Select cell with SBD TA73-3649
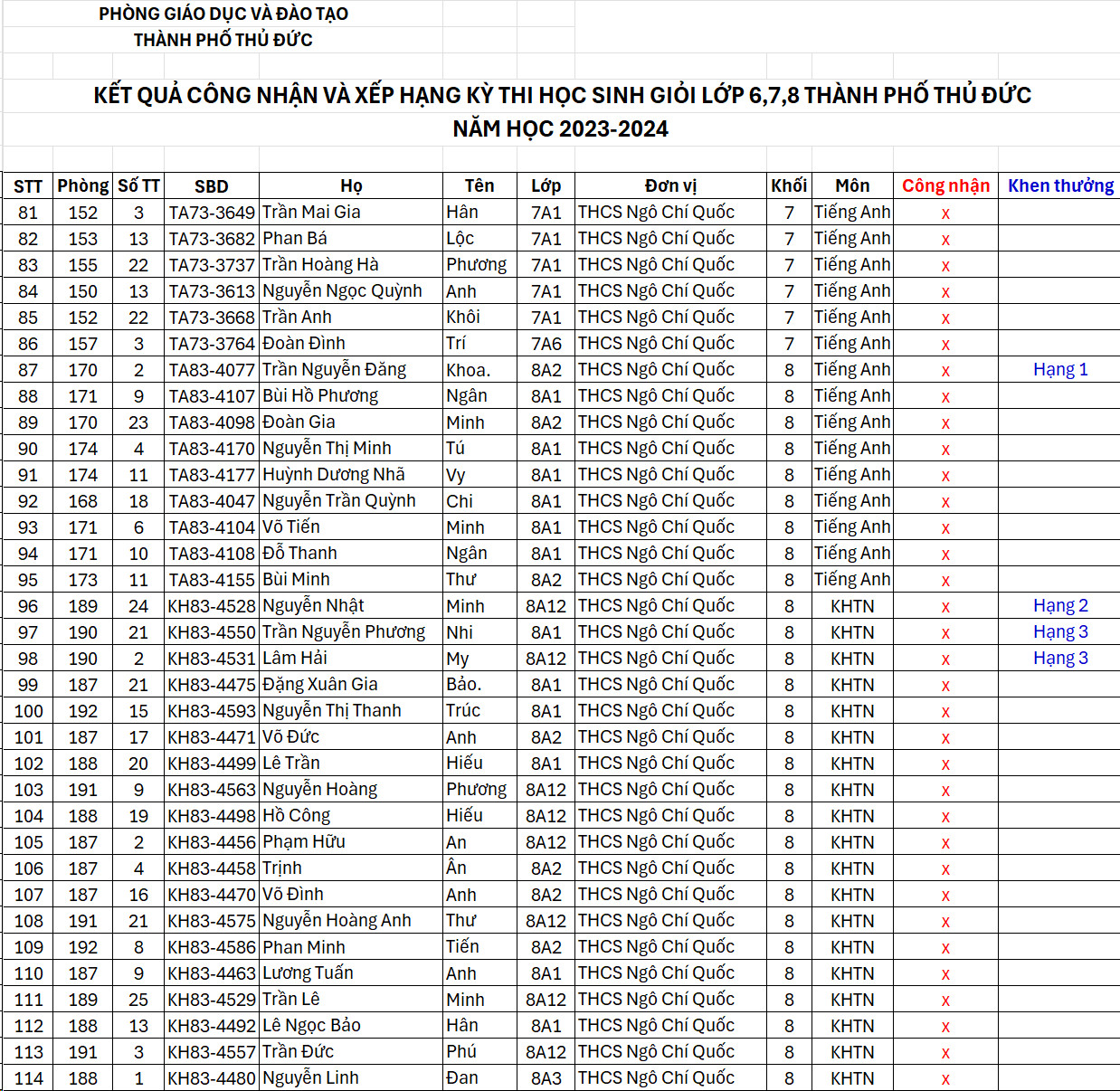Image resolution: width=1120 pixels, height=1091 pixels. [212, 213]
